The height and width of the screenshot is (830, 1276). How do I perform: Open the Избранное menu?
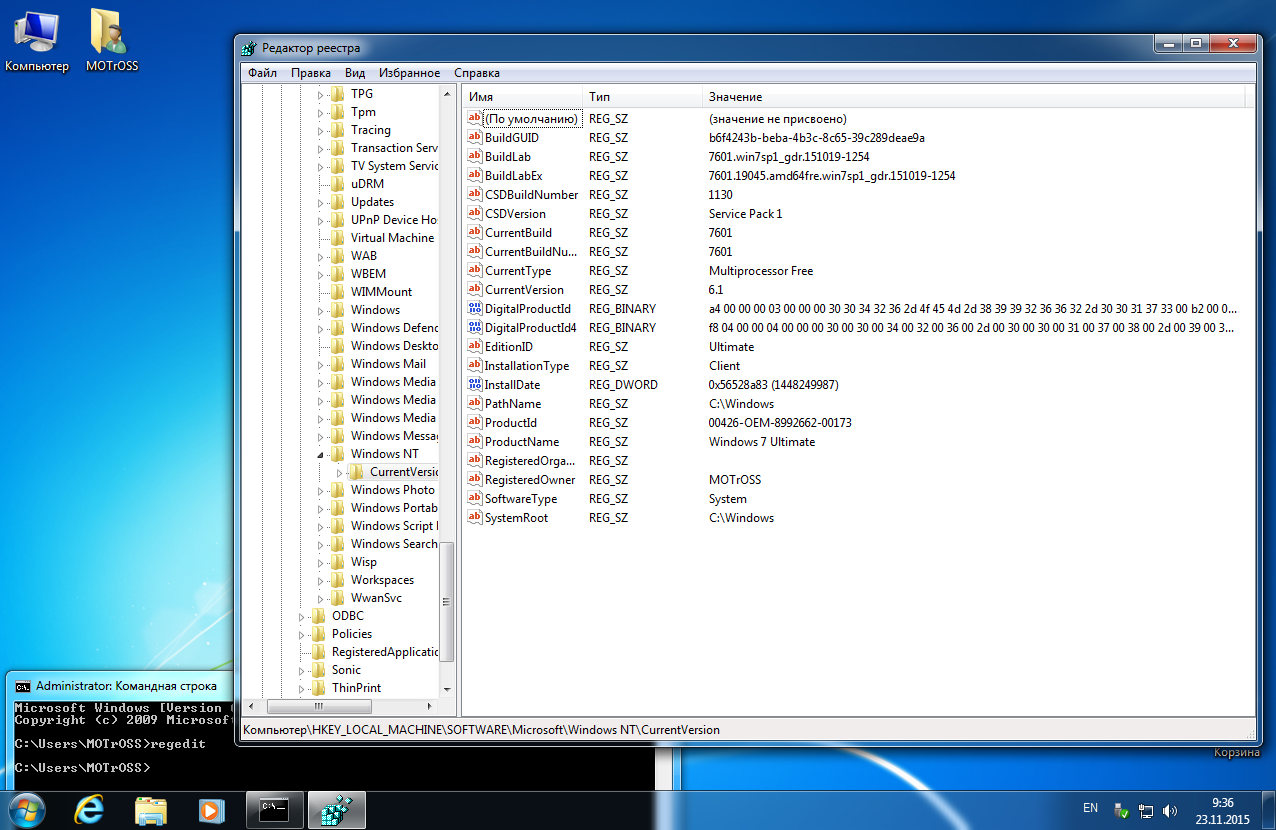(410, 73)
